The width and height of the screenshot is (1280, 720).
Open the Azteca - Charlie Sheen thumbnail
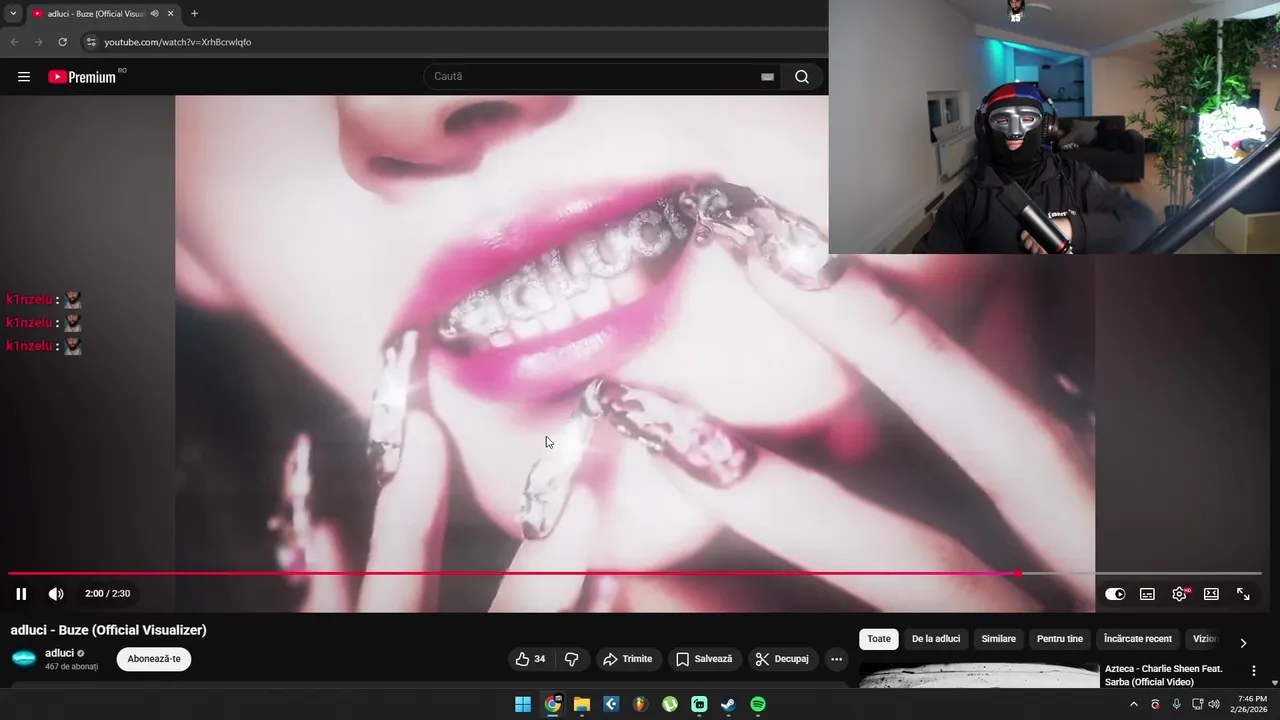(x=979, y=676)
